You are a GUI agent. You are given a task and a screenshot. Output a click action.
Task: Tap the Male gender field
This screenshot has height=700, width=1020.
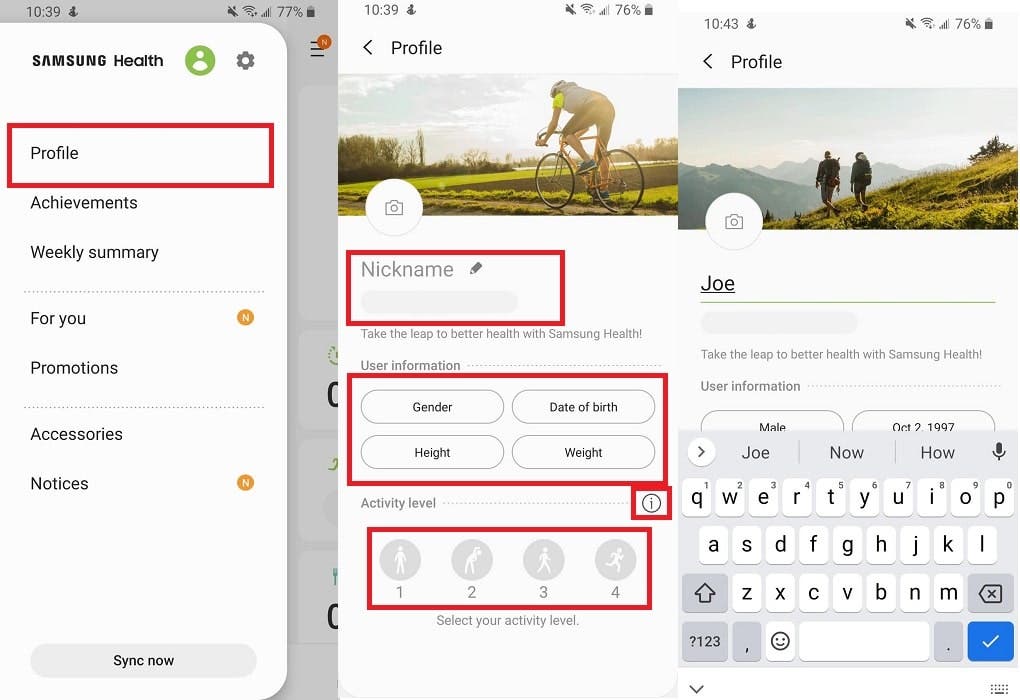click(x=772, y=422)
